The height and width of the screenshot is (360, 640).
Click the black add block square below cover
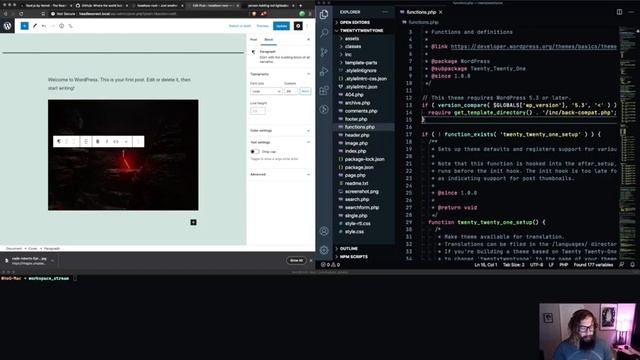click(x=193, y=222)
